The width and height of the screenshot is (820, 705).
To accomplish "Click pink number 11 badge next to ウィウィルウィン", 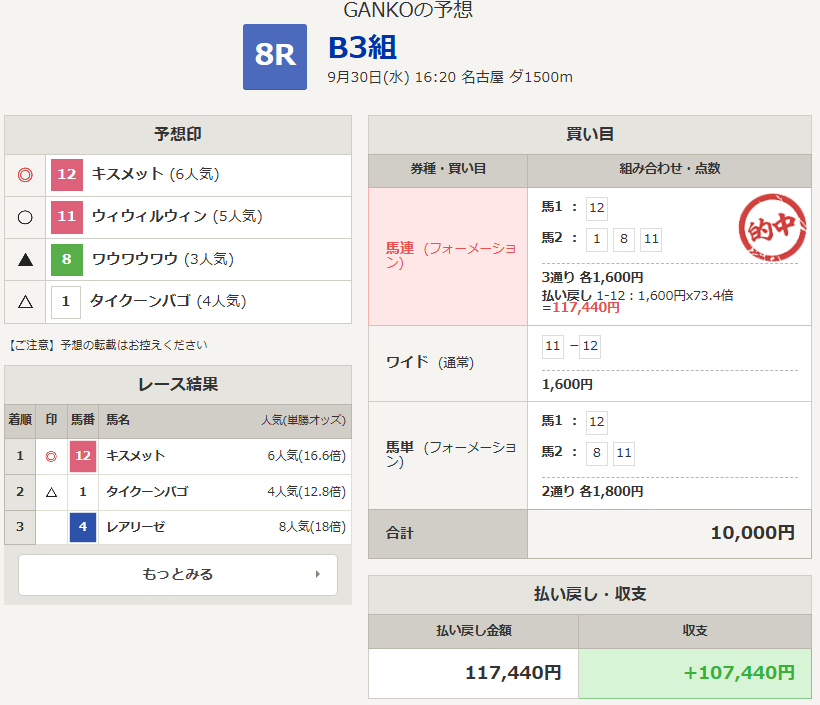I will (66, 217).
